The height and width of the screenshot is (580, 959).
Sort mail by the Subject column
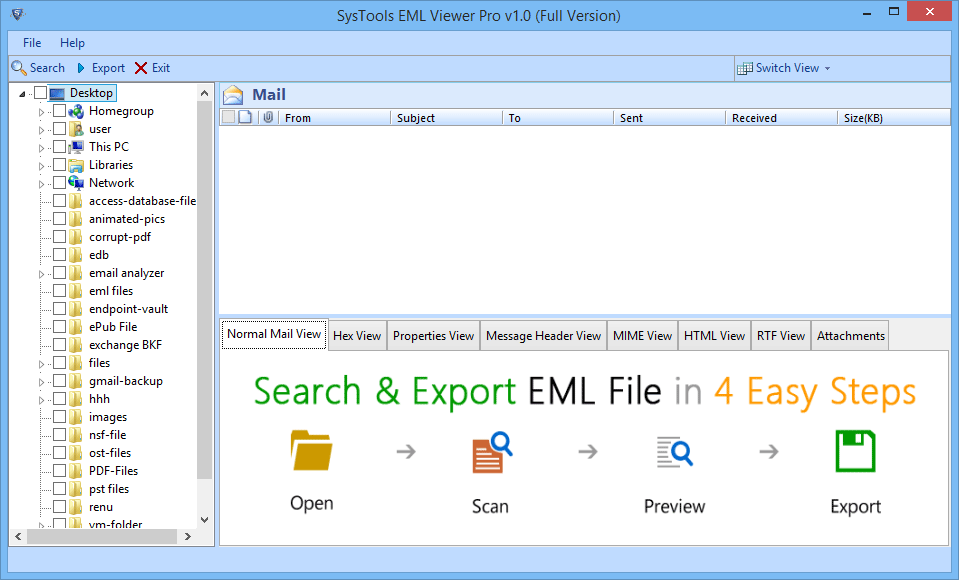[x=446, y=117]
